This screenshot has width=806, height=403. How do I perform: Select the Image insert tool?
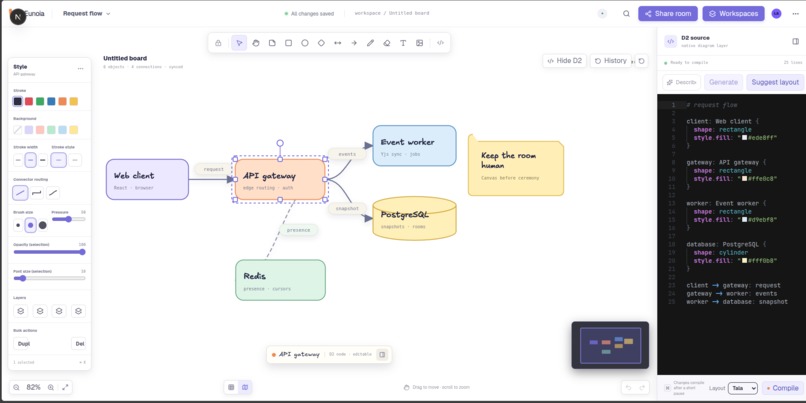point(419,43)
